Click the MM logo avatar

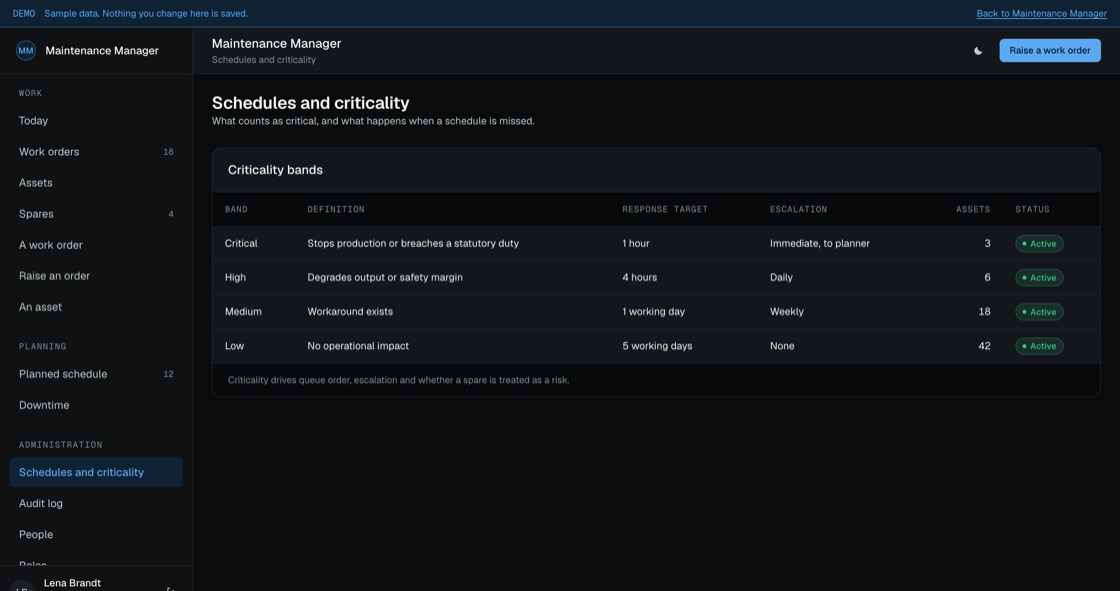pos(26,51)
